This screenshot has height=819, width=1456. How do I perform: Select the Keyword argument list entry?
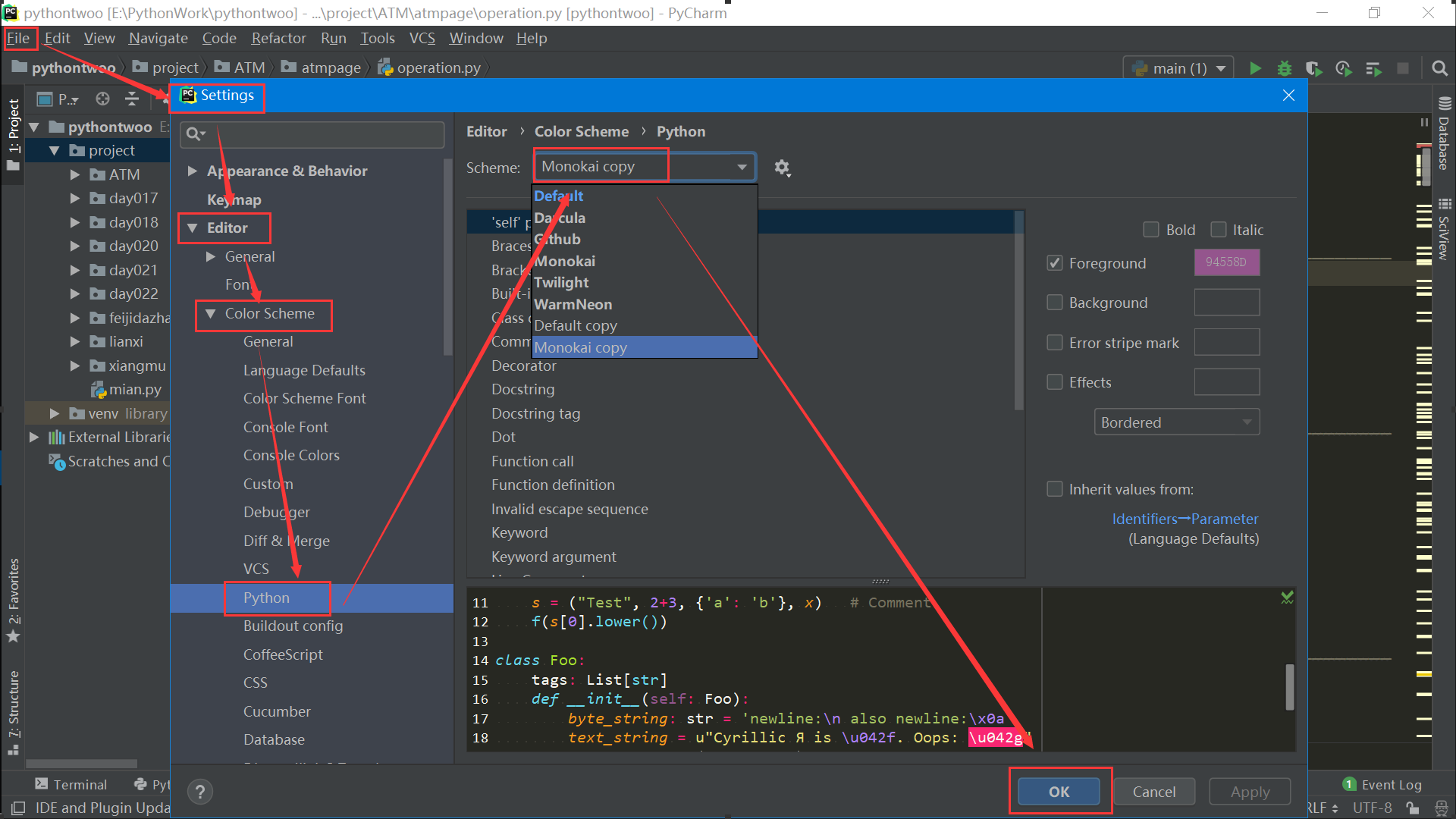554,557
